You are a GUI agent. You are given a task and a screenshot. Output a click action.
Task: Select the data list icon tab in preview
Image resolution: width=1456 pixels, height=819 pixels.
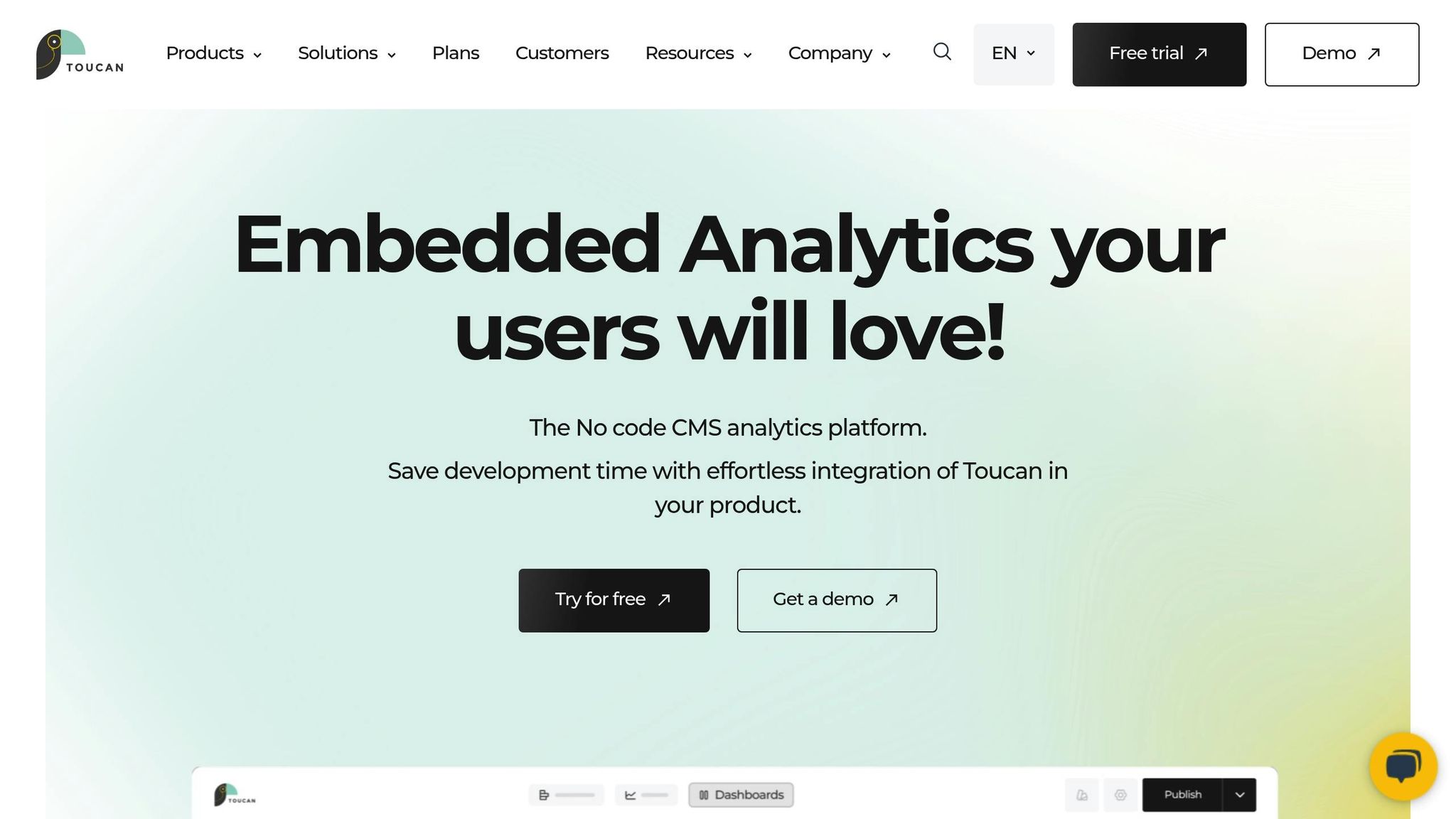567,795
